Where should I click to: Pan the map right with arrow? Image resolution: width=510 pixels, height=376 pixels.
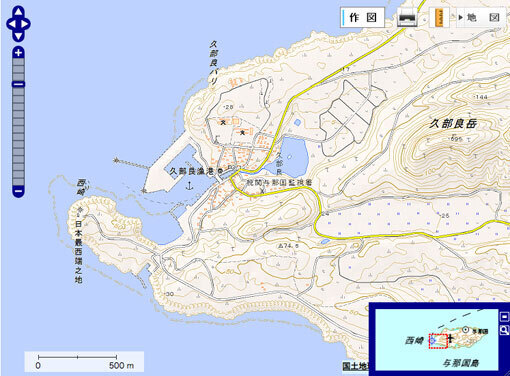tap(26, 24)
